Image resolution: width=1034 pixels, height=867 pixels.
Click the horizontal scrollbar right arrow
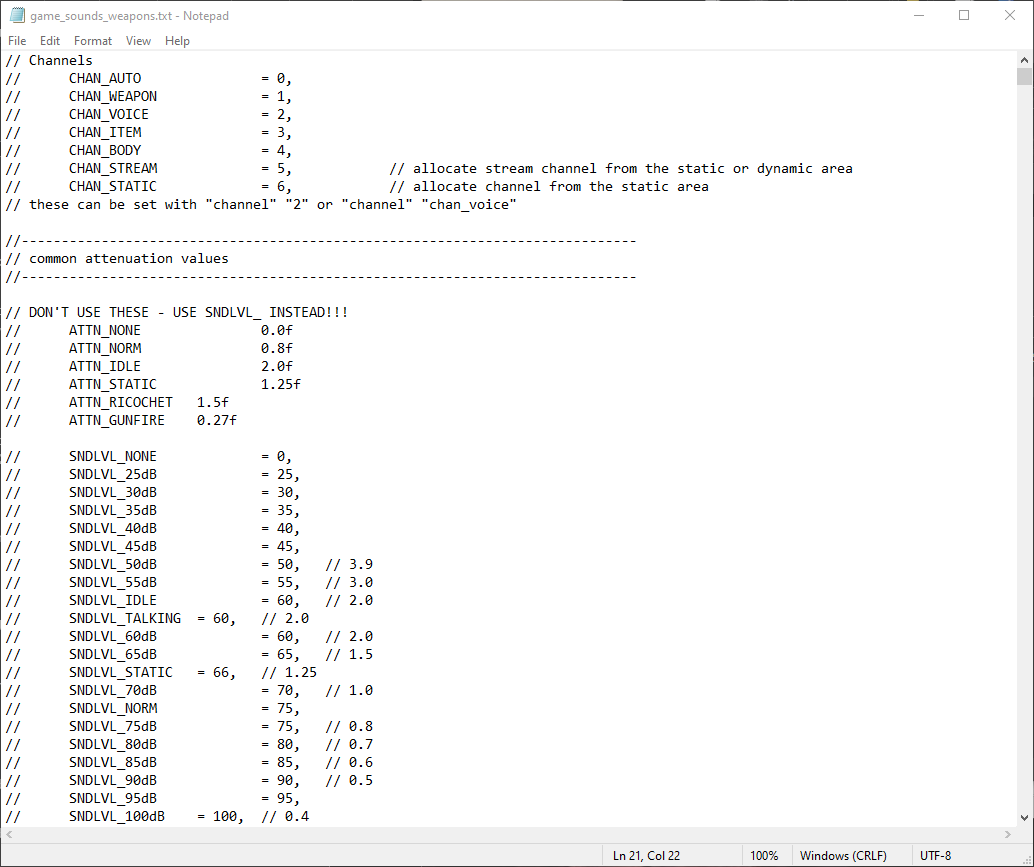click(1008, 835)
